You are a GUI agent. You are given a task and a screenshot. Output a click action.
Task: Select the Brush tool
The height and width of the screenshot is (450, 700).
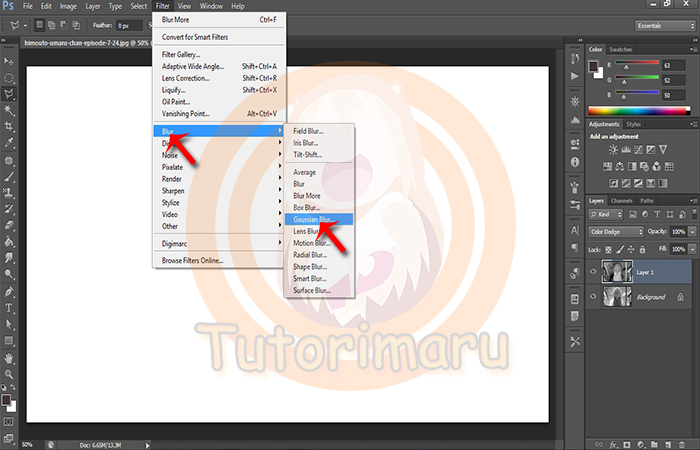point(8,177)
